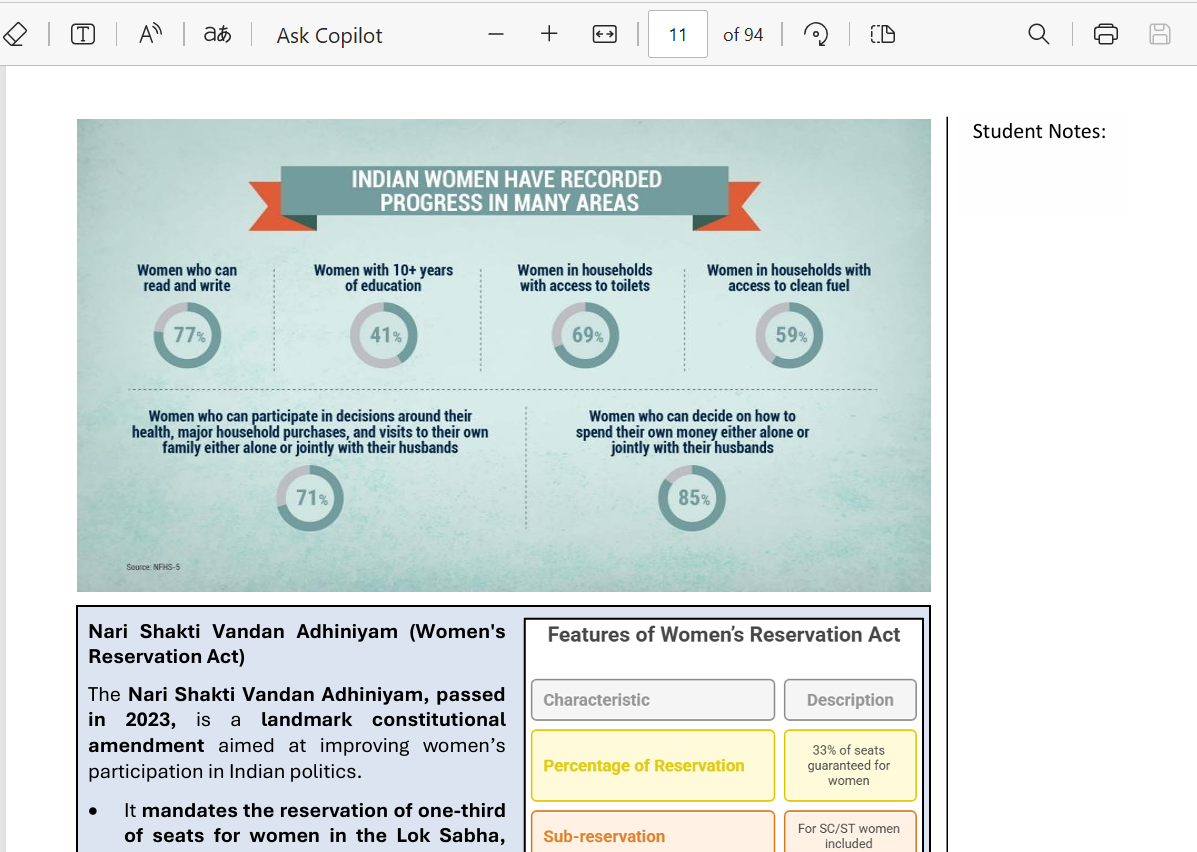The width and height of the screenshot is (1197, 852).
Task: Rotate the PDF page
Action: click(x=816, y=35)
